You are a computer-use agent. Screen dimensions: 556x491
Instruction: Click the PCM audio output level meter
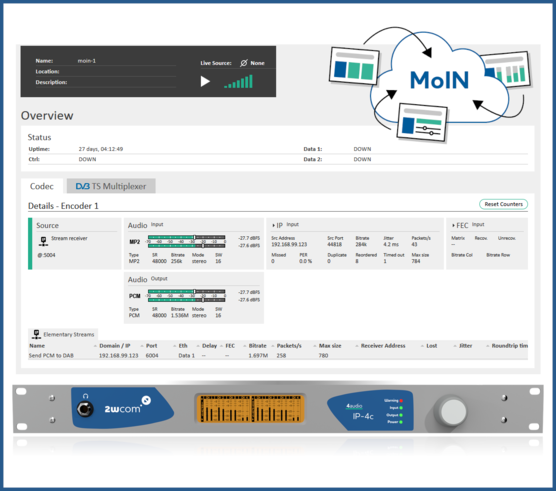(x=187, y=296)
